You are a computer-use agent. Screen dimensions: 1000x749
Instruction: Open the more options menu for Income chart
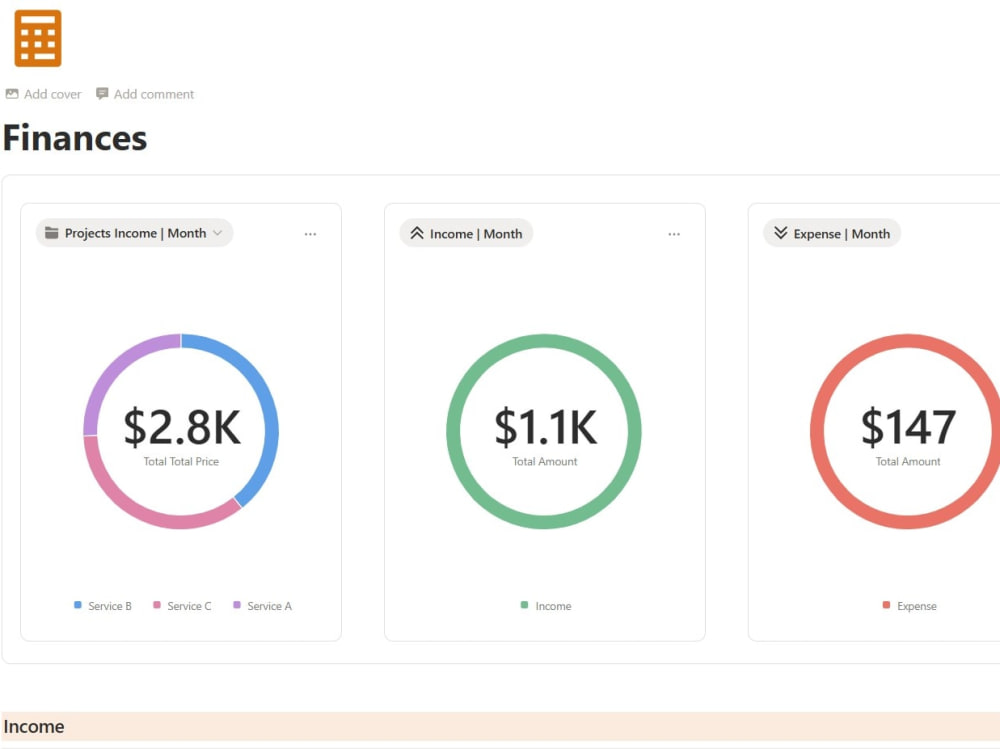[674, 234]
